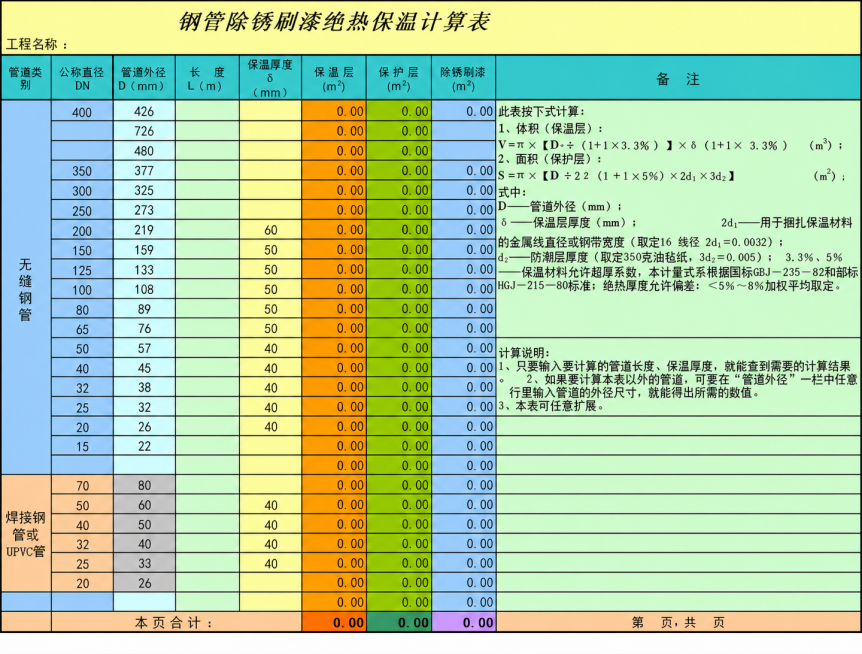This screenshot has width=862, height=654.
Task: Select the outer diameter 76 cell
Action: click(x=144, y=329)
